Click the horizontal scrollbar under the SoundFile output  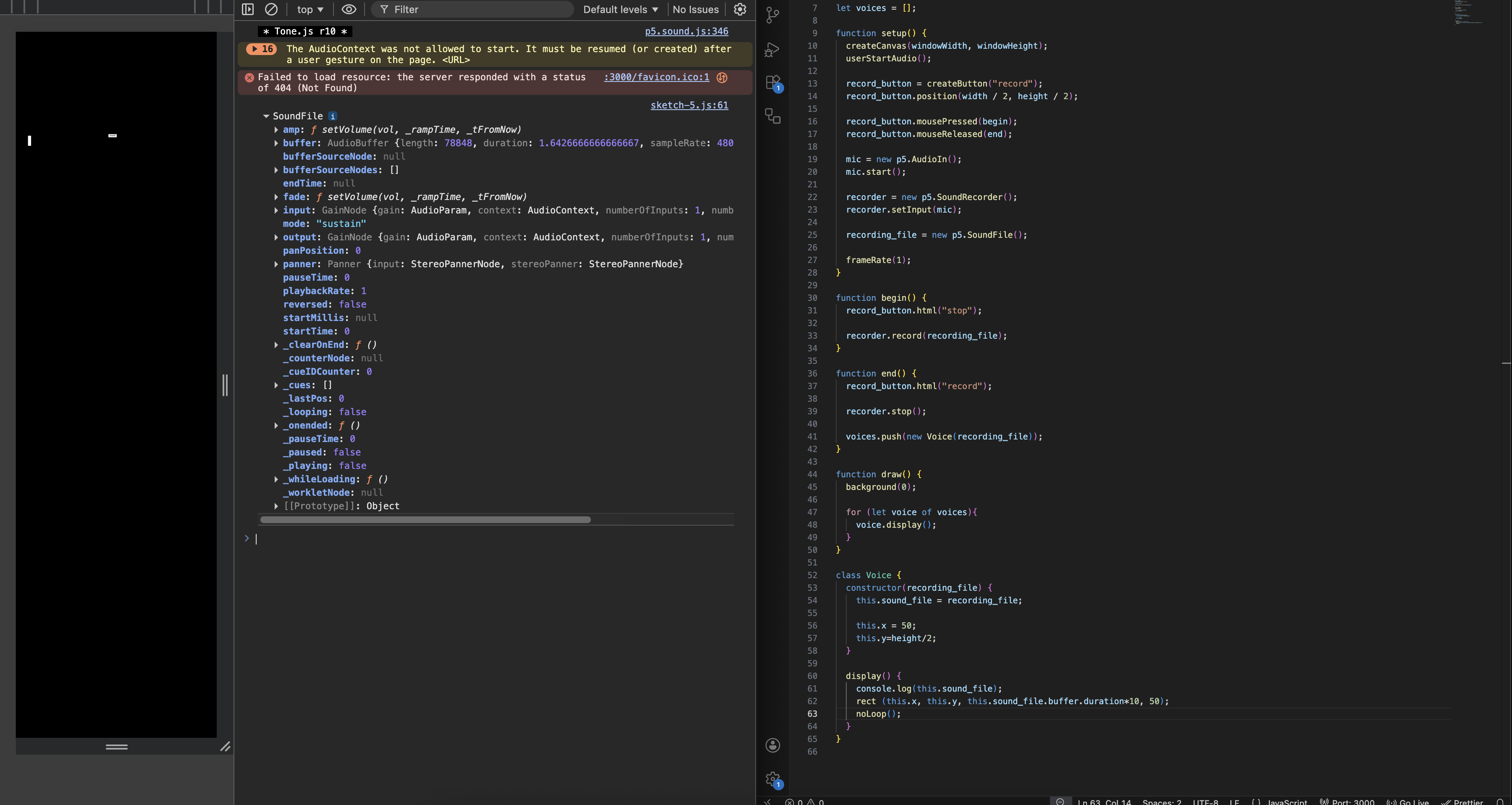425,520
